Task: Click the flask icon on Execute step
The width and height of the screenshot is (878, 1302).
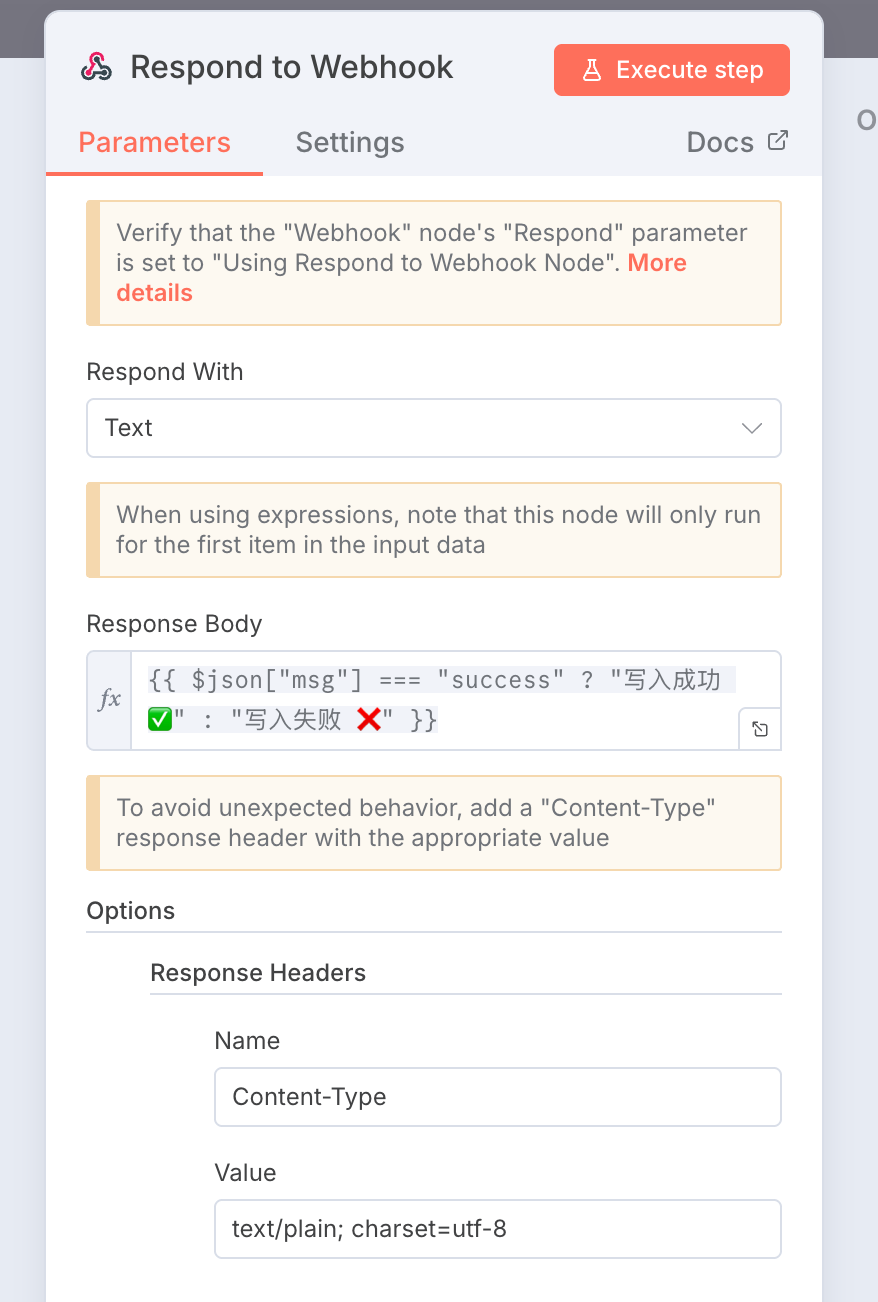Action: click(591, 70)
